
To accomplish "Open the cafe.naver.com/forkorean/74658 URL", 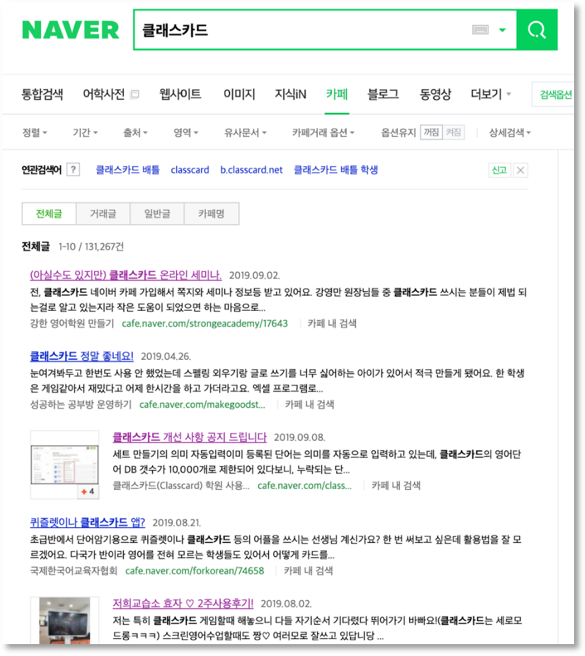I will [x=195, y=571].
